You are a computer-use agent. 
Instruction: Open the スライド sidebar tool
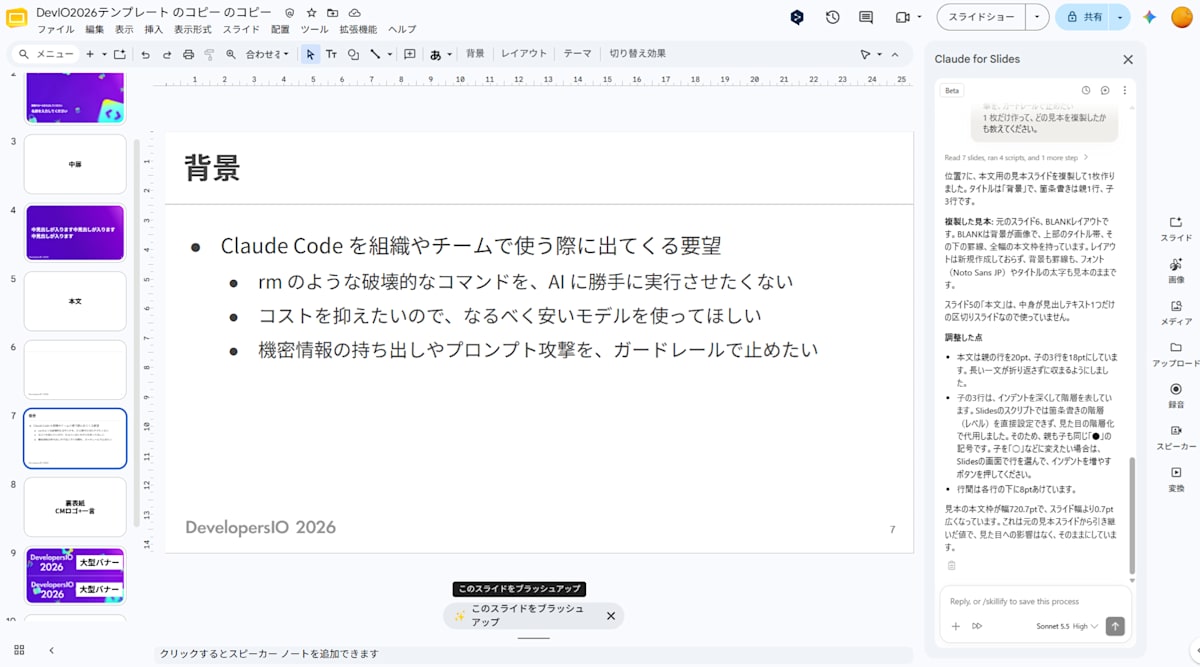(x=1175, y=229)
